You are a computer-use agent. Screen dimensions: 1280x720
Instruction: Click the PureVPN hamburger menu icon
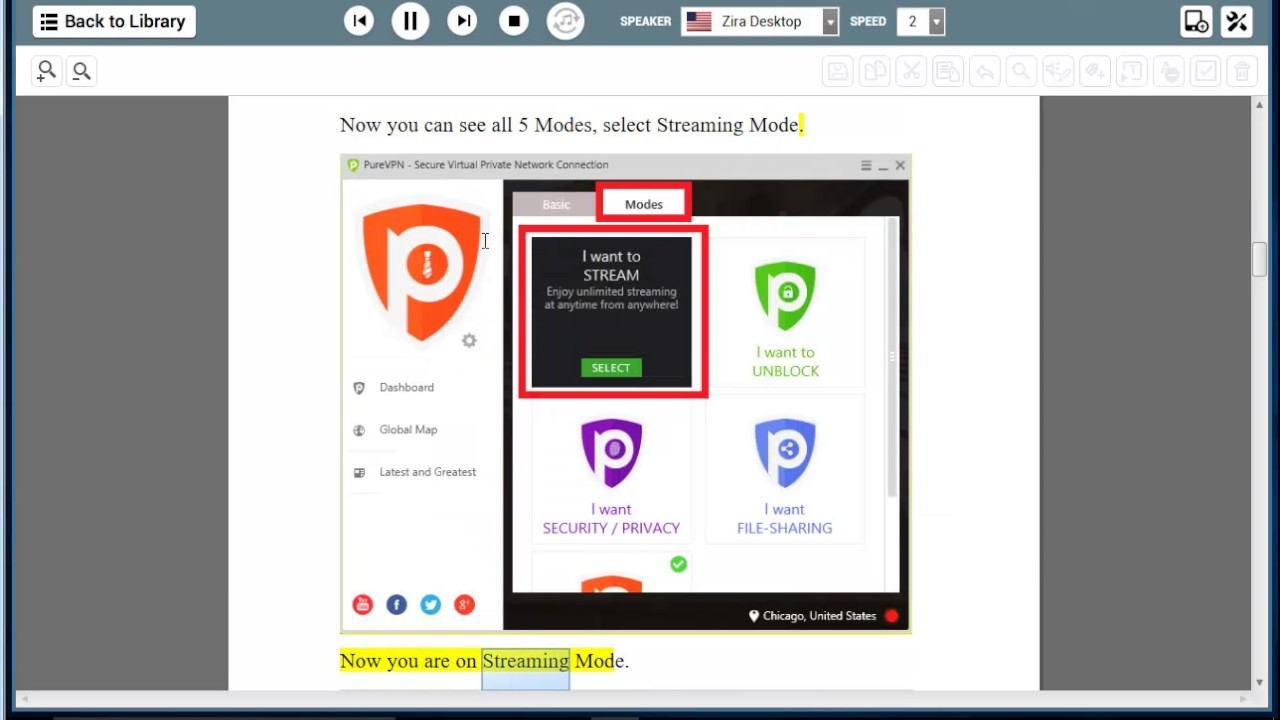[x=866, y=166]
